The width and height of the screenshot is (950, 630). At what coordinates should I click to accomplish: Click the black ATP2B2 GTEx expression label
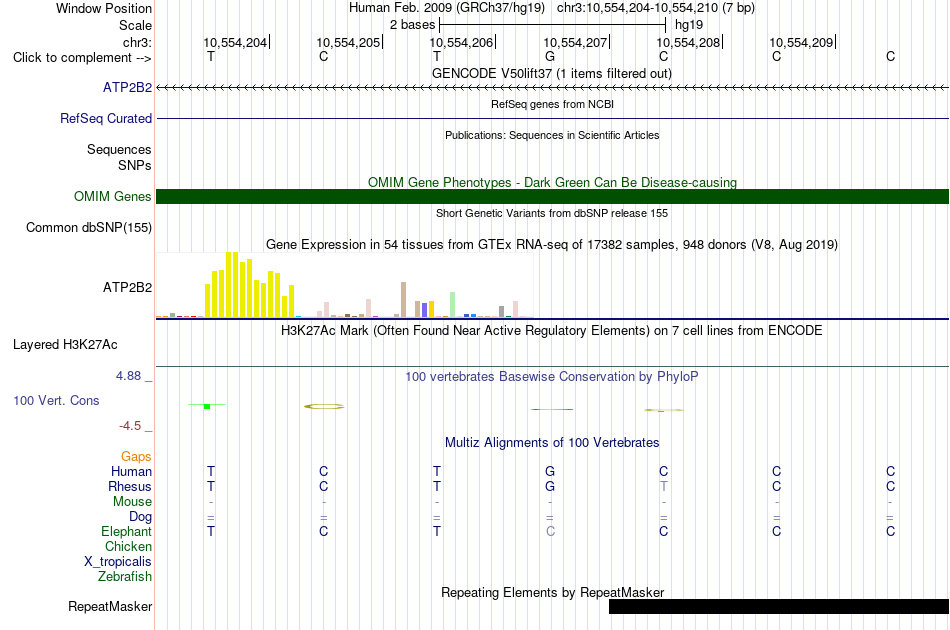127,287
